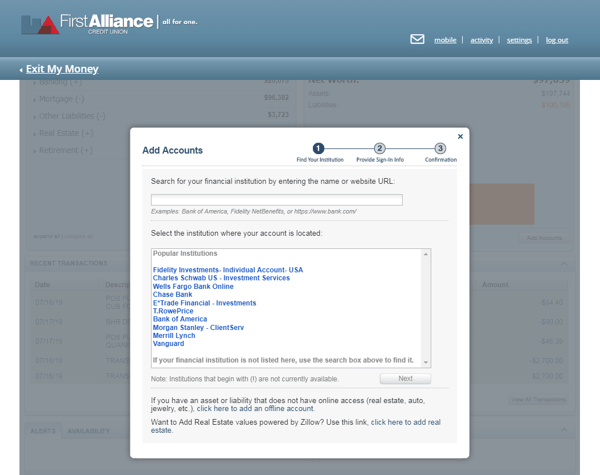Image resolution: width=600 pixels, height=475 pixels.
Task: Click expand all link in background
Action: 47,236
